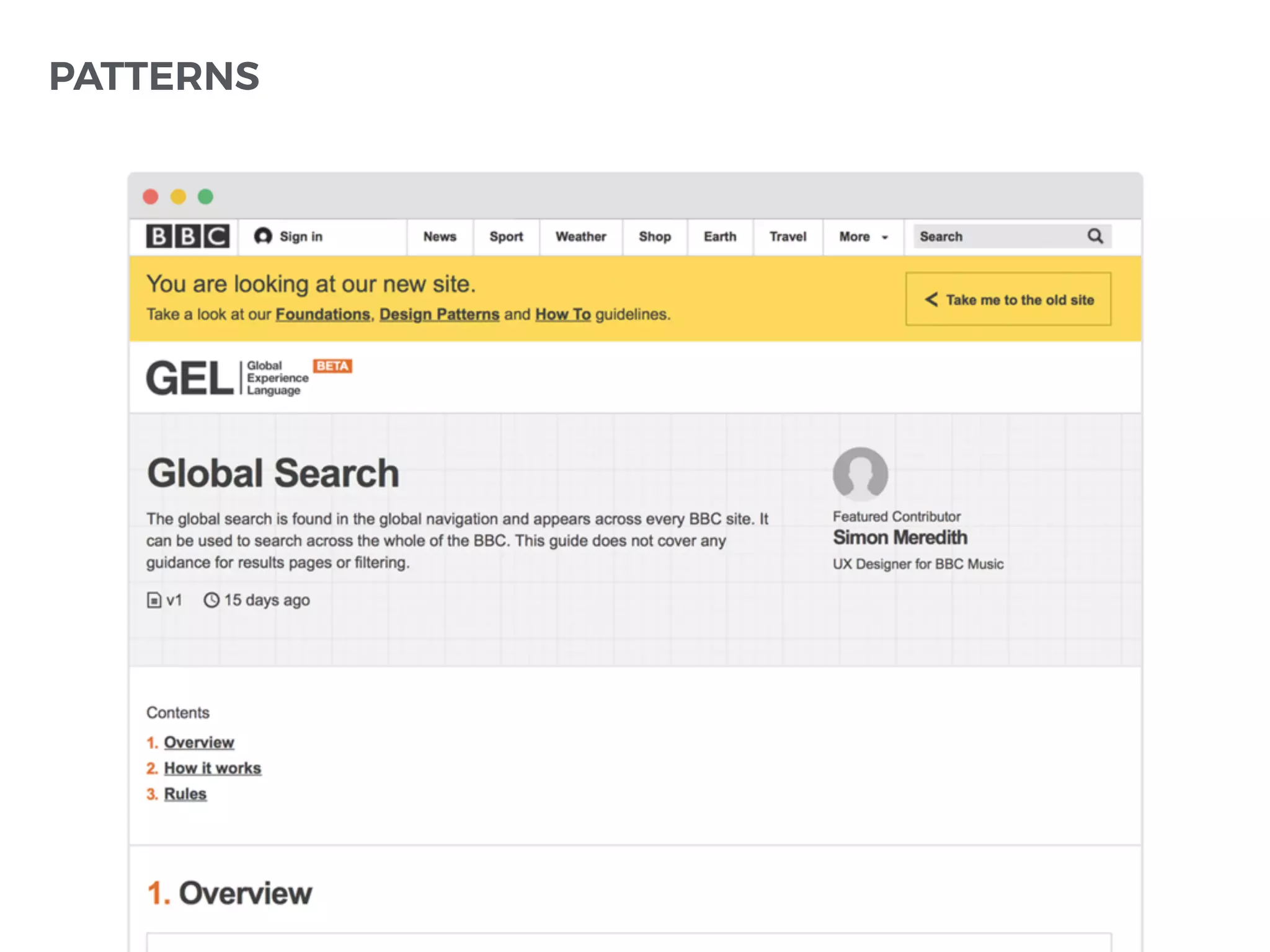The width and height of the screenshot is (1270, 952).
Task: Click the clock icon beside 15 days ago
Action: (x=211, y=600)
